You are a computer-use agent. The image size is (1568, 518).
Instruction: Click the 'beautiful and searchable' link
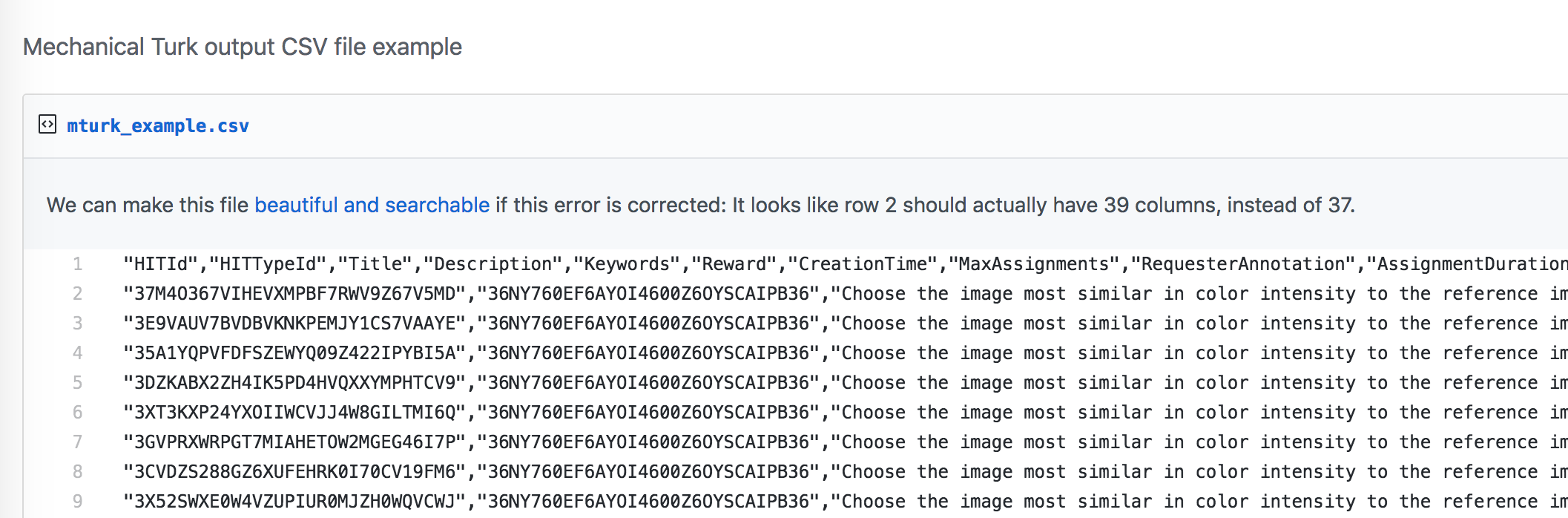[x=371, y=205]
